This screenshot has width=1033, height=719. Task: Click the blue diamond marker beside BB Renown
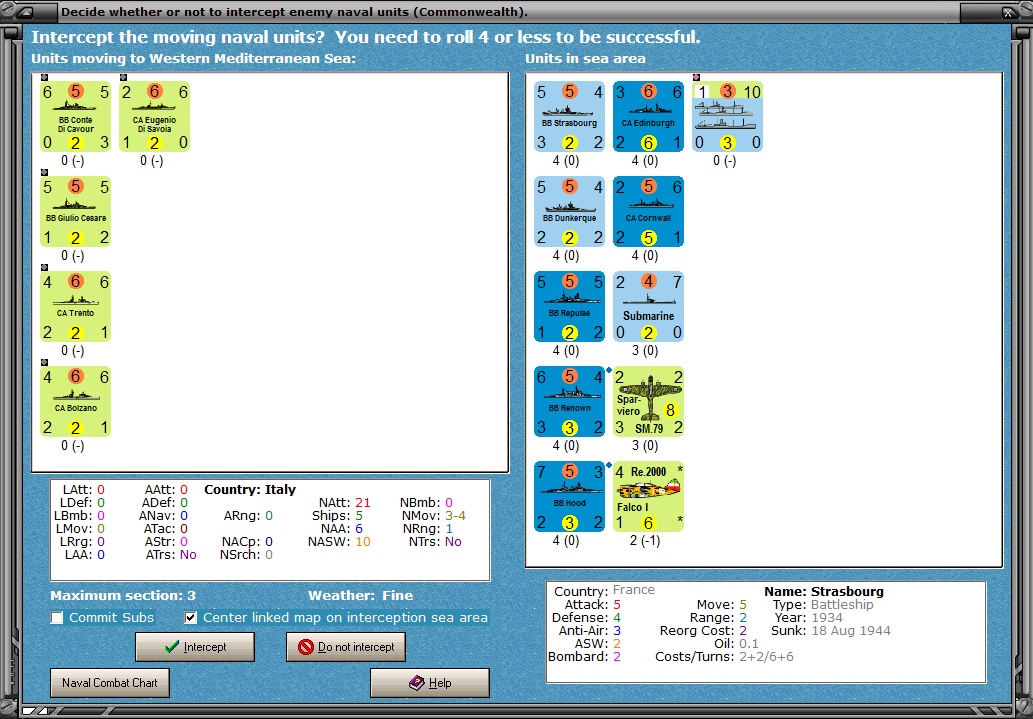(609, 370)
